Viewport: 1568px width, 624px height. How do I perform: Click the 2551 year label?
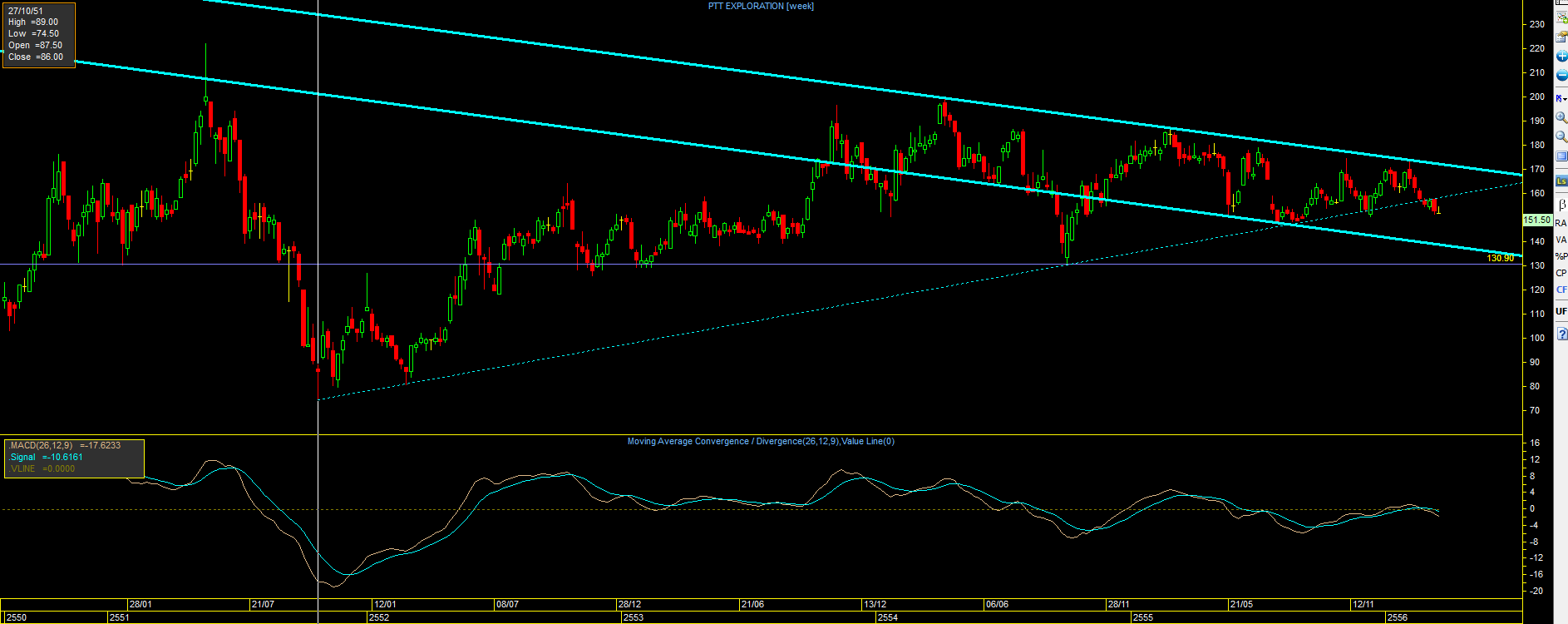coord(119,617)
